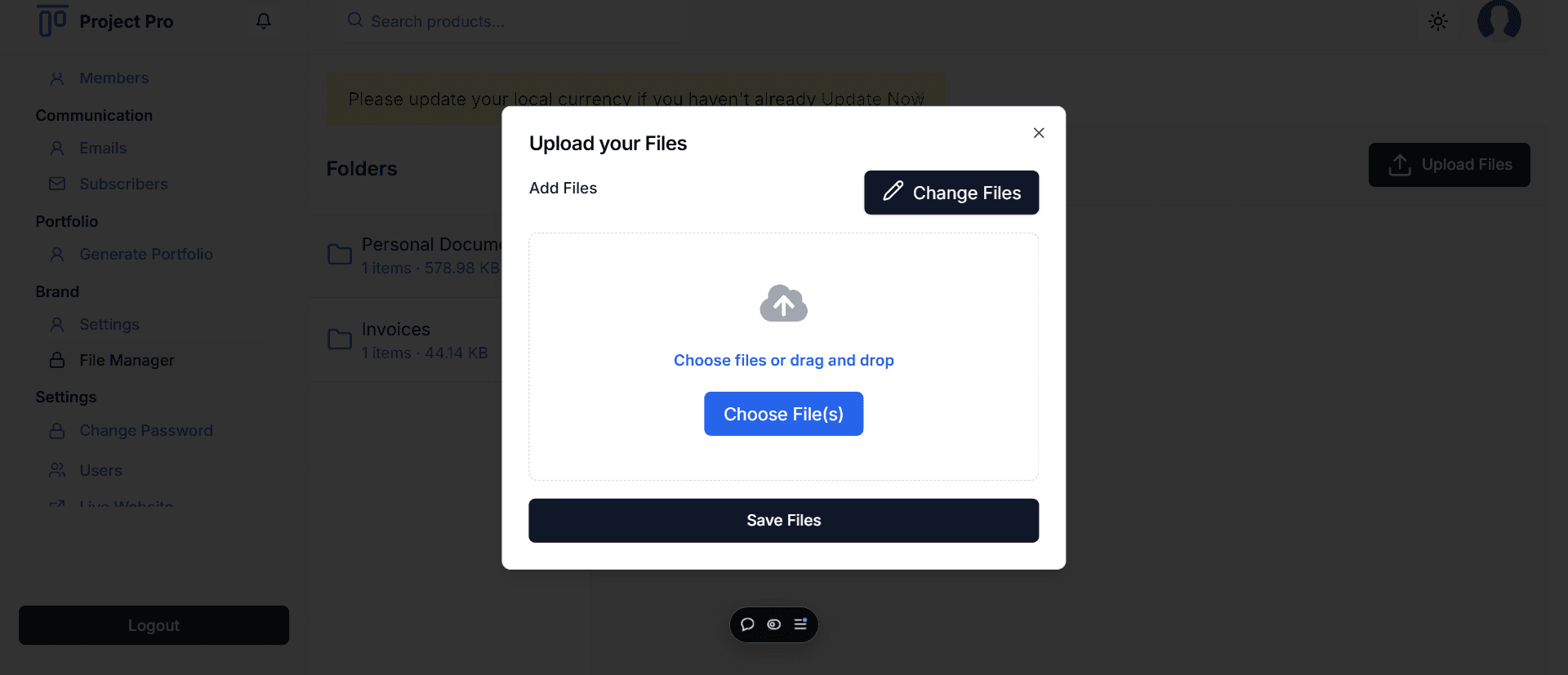The width and height of the screenshot is (1568, 675).
Task: Click the Save Files button
Action: coord(783,521)
